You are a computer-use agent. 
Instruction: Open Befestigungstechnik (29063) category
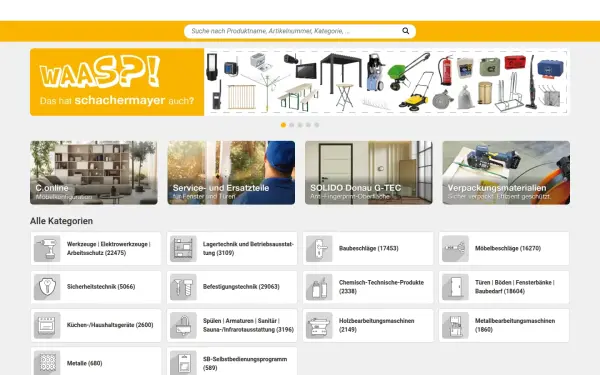[x=232, y=287]
